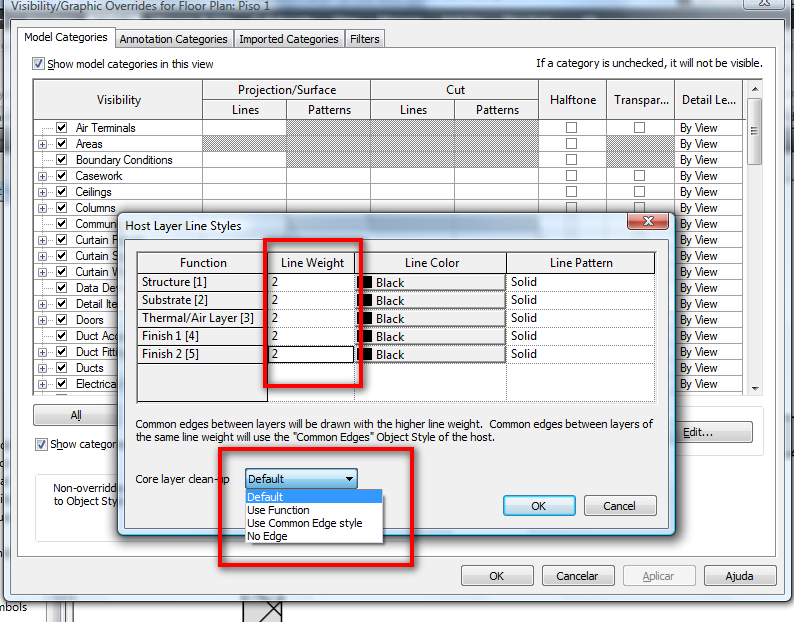Choose No Edge clean-up option
Image resolution: width=794 pixels, height=622 pixels.
coord(313,536)
